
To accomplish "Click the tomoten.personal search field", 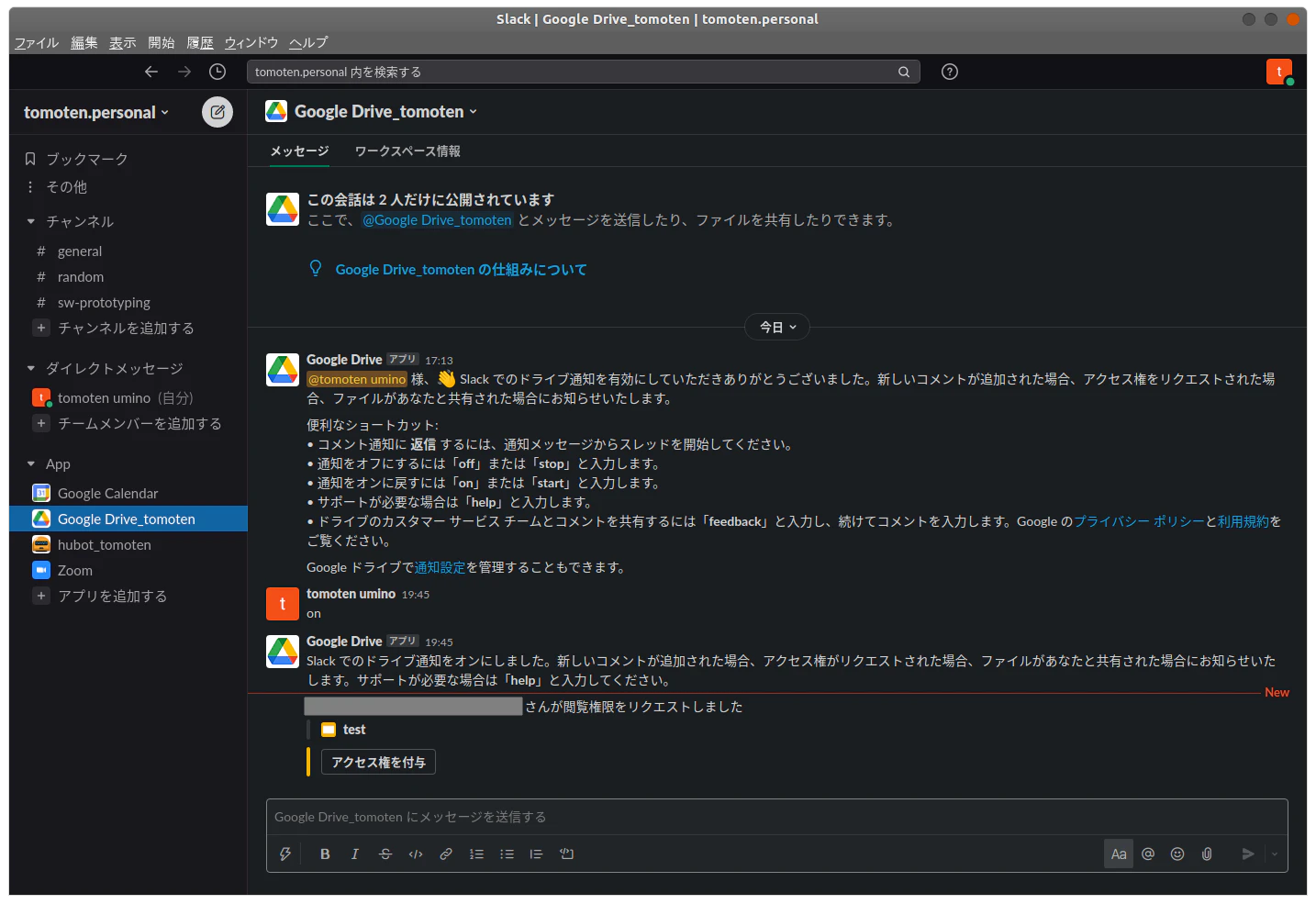I will [x=584, y=72].
